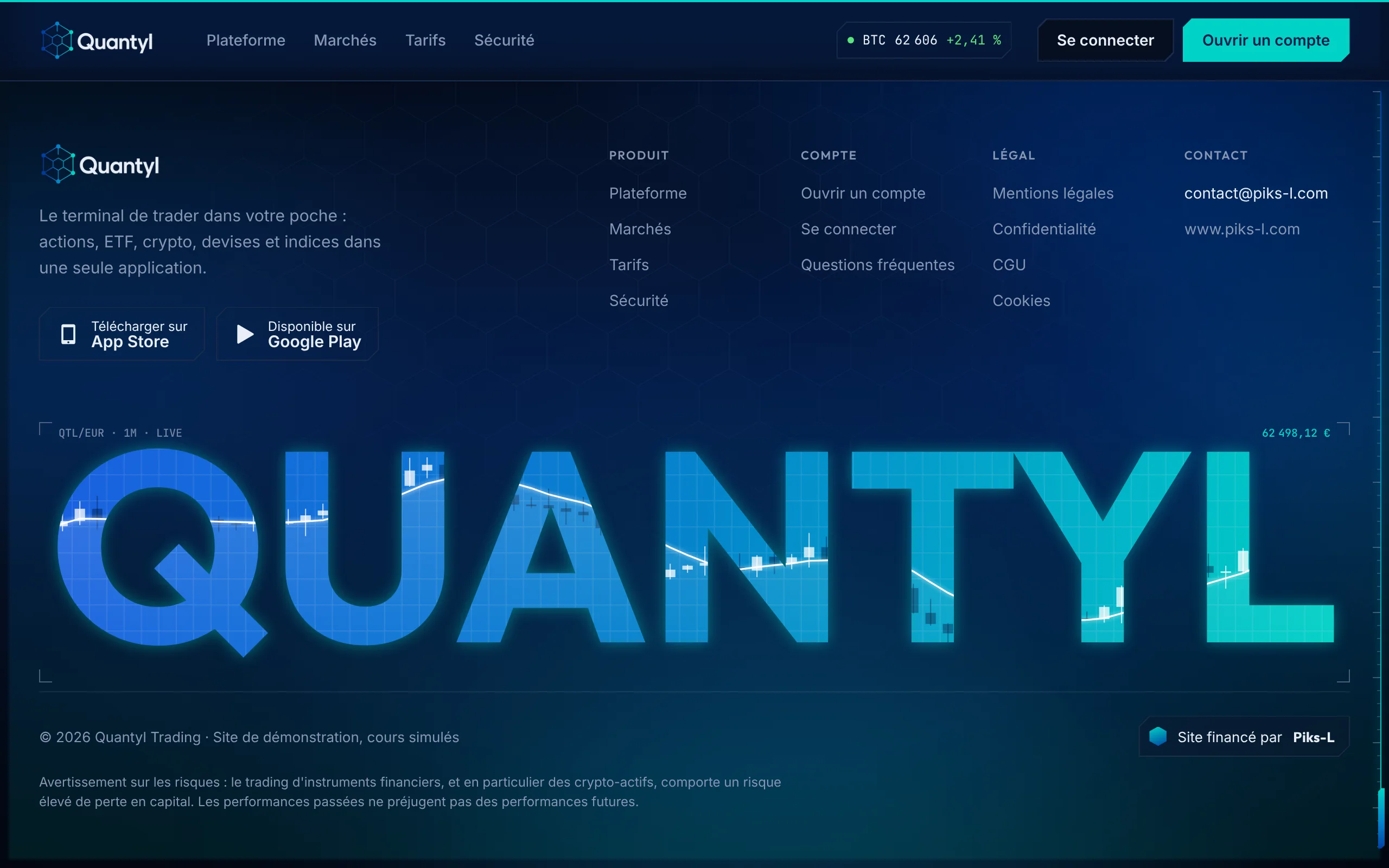This screenshot has width=1389, height=868.
Task: Click the Piks-L hexagon icon
Action: (x=1158, y=737)
